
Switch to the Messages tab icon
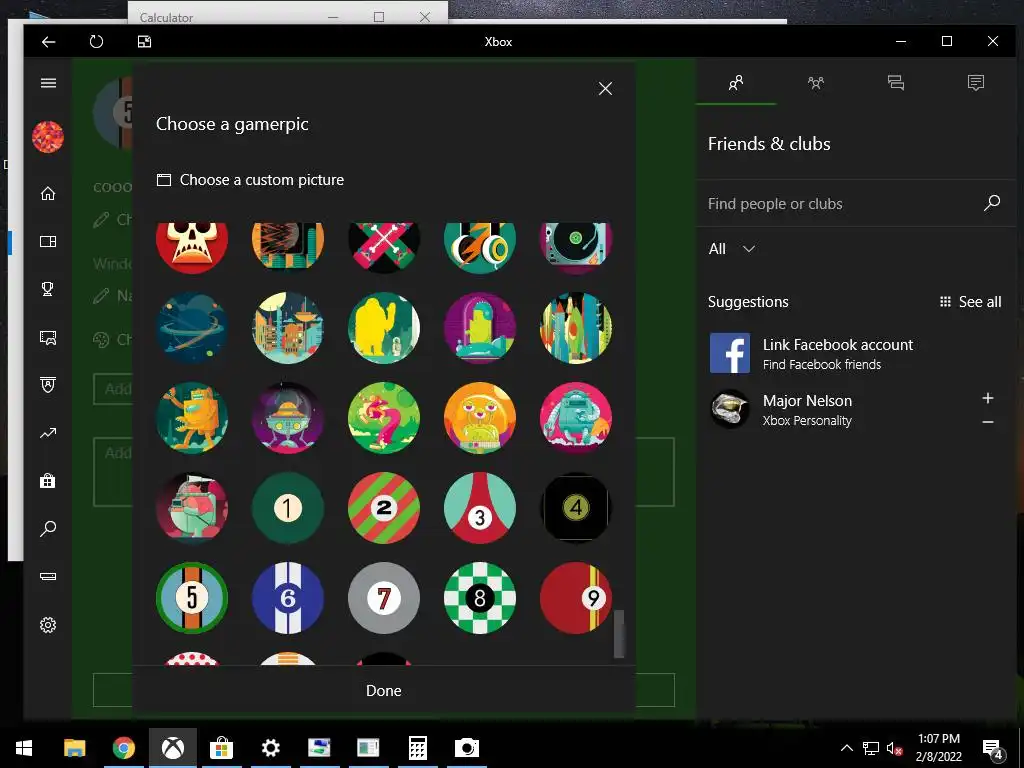coord(896,83)
